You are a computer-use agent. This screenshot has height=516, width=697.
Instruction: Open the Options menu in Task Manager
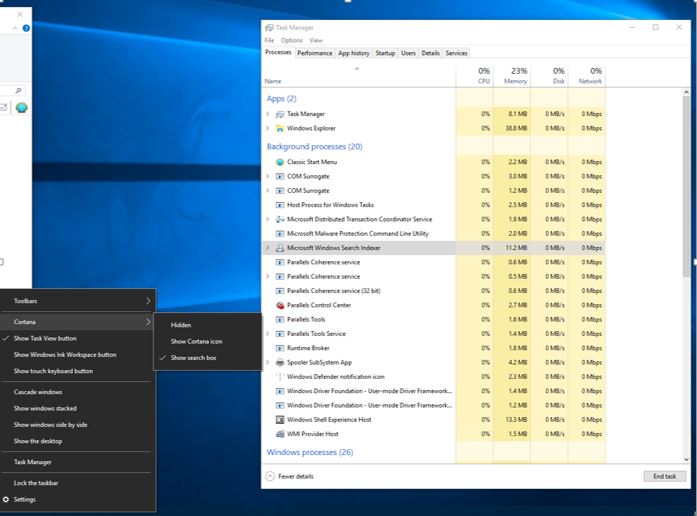(x=292, y=40)
